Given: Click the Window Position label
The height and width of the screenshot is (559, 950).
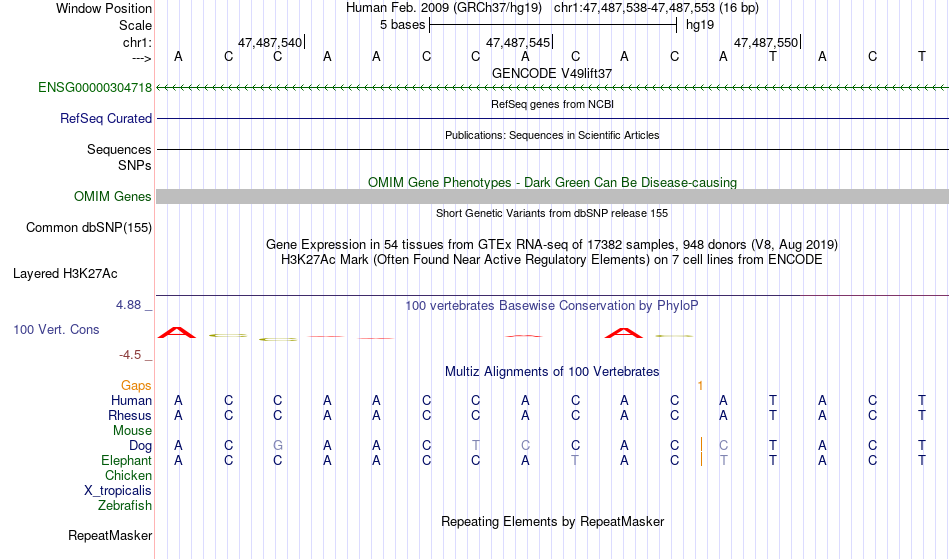Looking at the screenshot, I should [x=104, y=8].
